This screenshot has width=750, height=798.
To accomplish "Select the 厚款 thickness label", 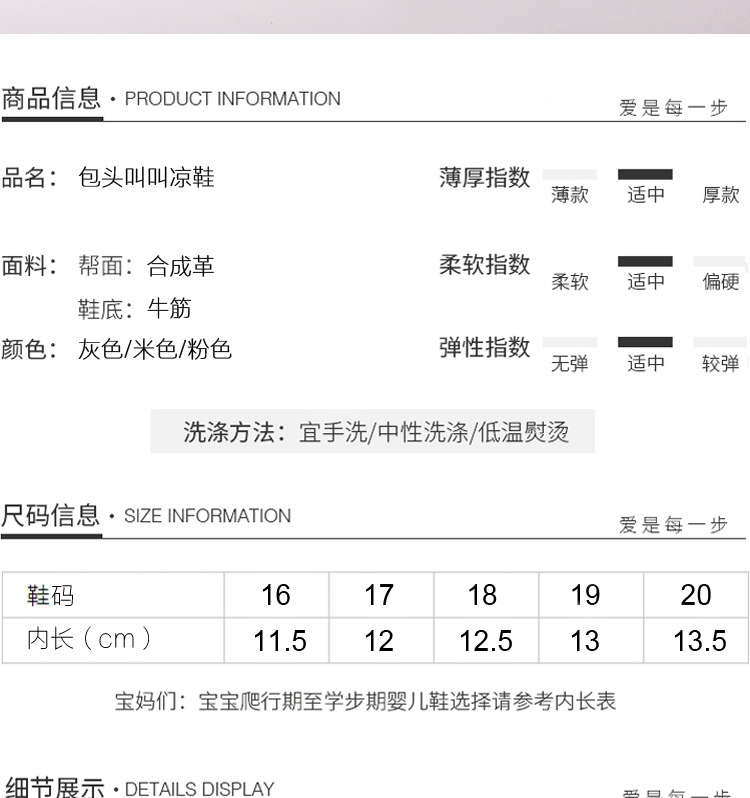I will [720, 195].
